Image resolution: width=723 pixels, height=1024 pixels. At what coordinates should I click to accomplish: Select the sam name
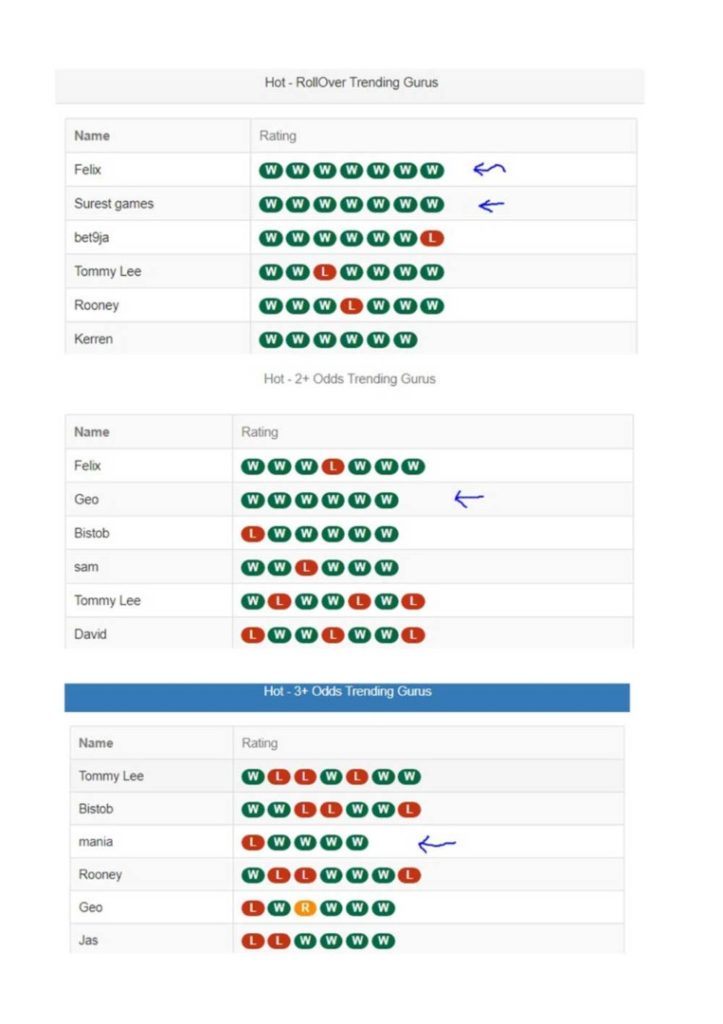click(x=86, y=567)
